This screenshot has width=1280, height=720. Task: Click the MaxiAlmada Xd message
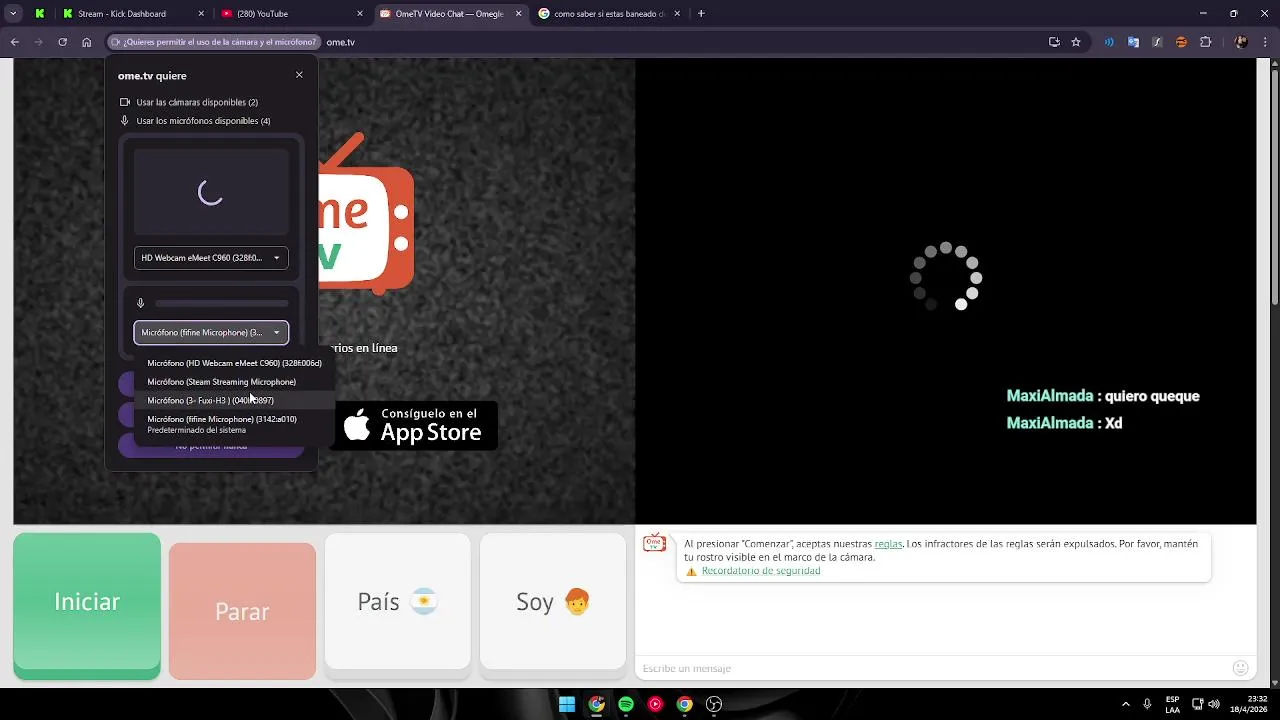tap(1064, 423)
